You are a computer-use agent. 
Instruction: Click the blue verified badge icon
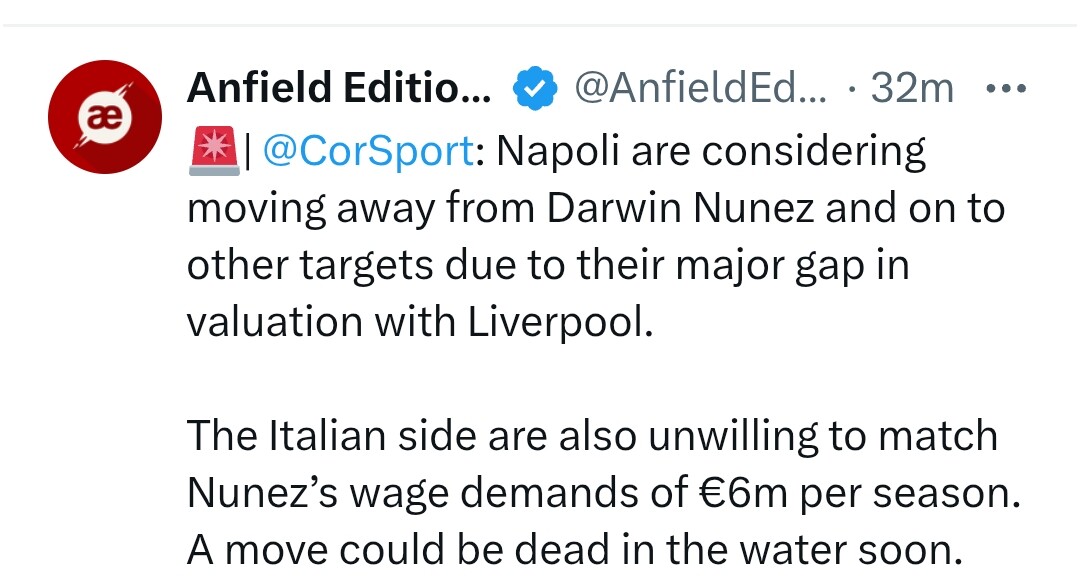click(x=535, y=90)
